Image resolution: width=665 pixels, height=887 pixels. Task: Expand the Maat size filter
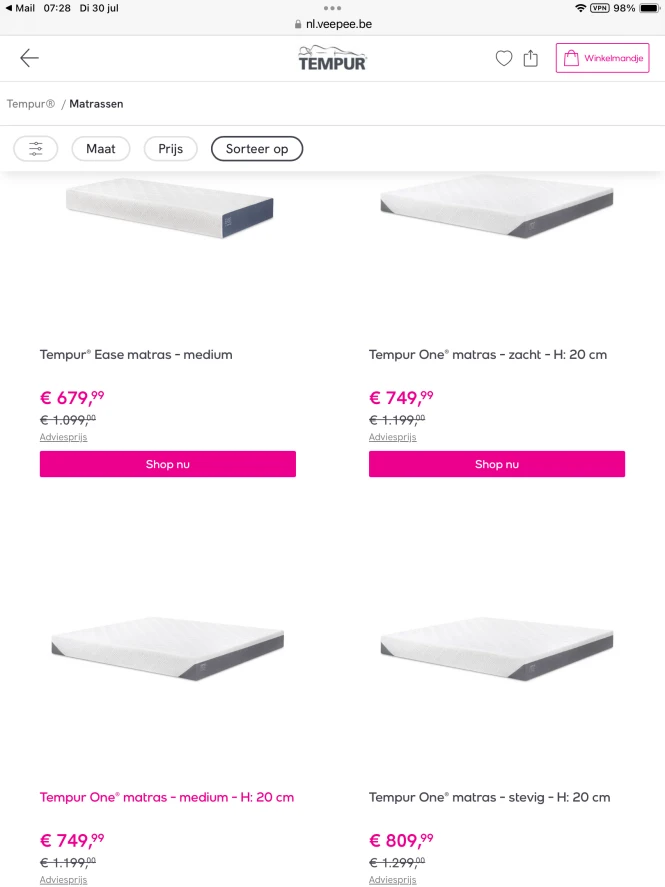pos(101,149)
